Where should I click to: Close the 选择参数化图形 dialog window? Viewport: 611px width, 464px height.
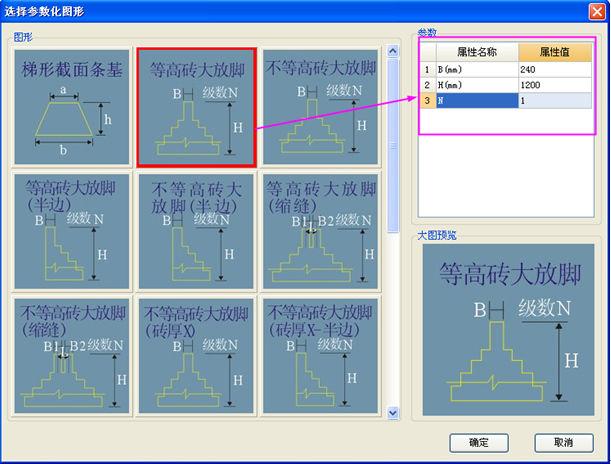[x=597, y=9]
